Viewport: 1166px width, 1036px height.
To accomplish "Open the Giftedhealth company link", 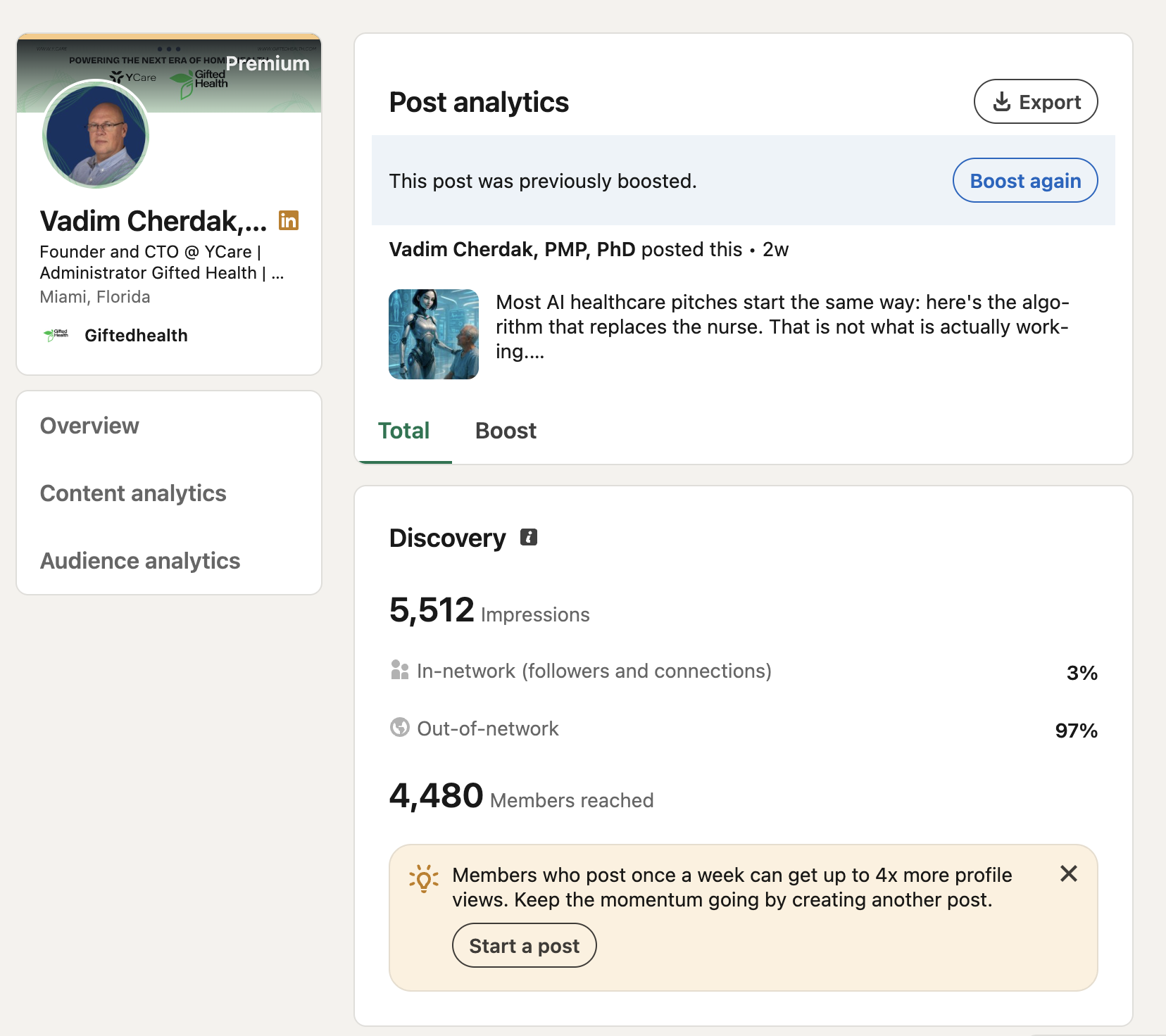I will [136, 336].
